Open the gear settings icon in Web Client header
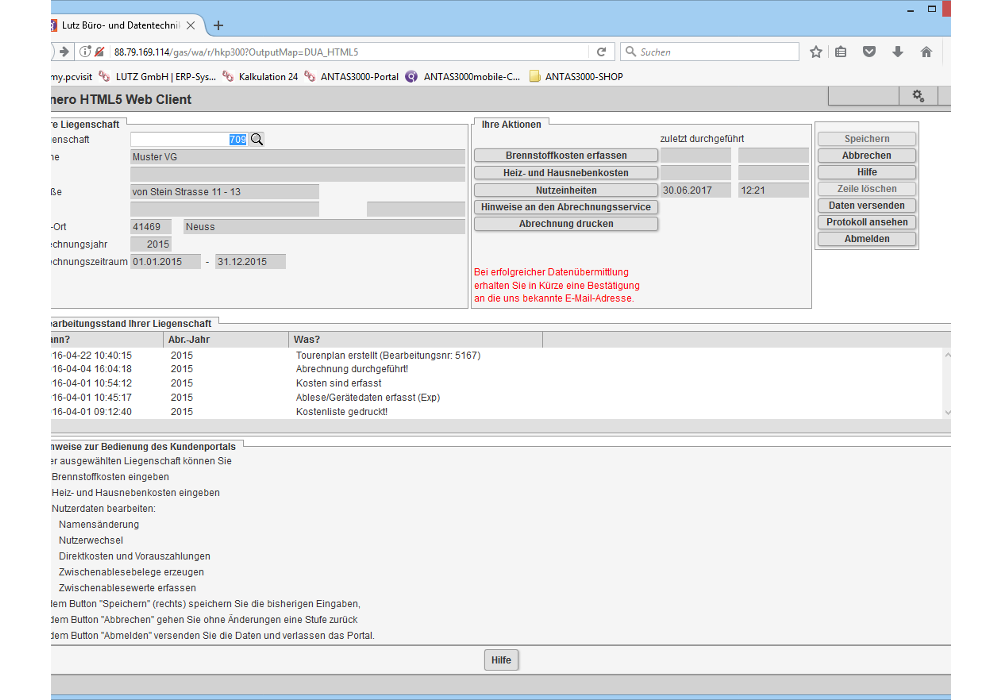The width and height of the screenshot is (1000, 700). tap(917, 96)
